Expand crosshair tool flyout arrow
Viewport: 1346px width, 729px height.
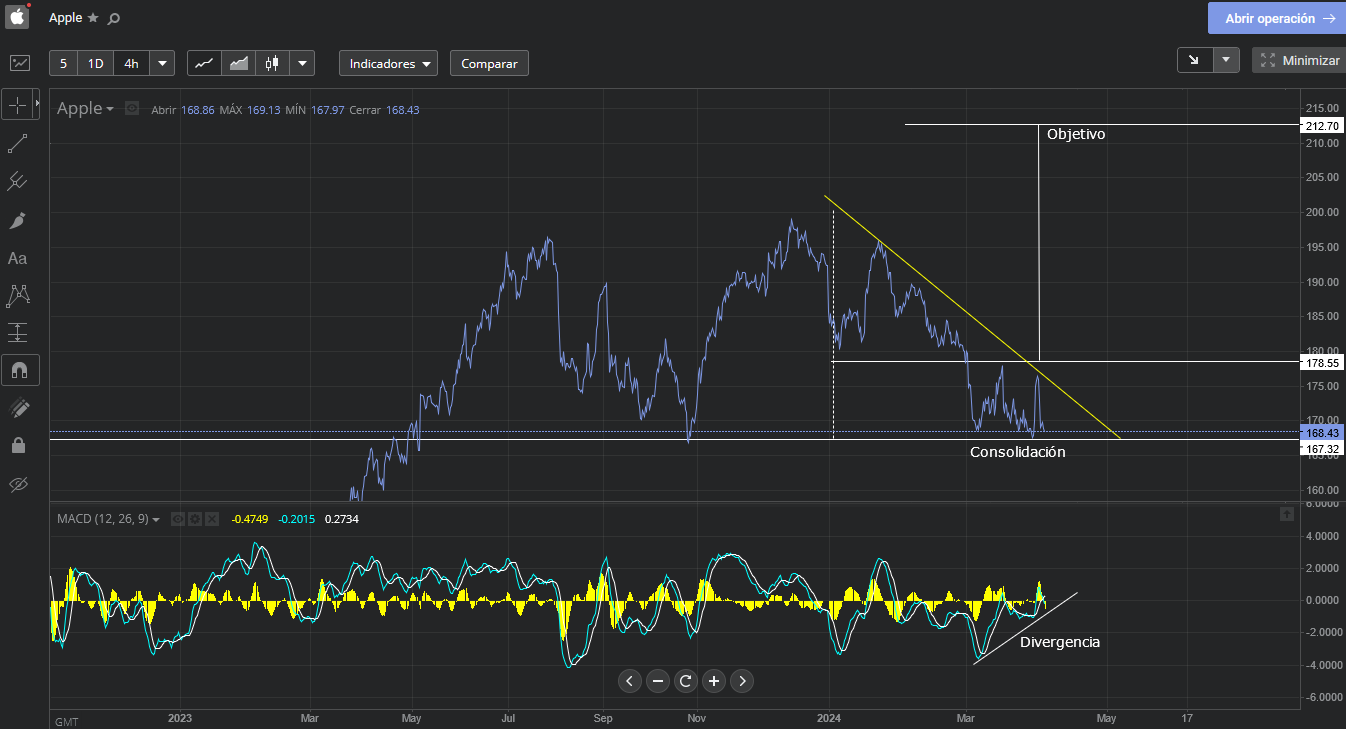click(37, 104)
